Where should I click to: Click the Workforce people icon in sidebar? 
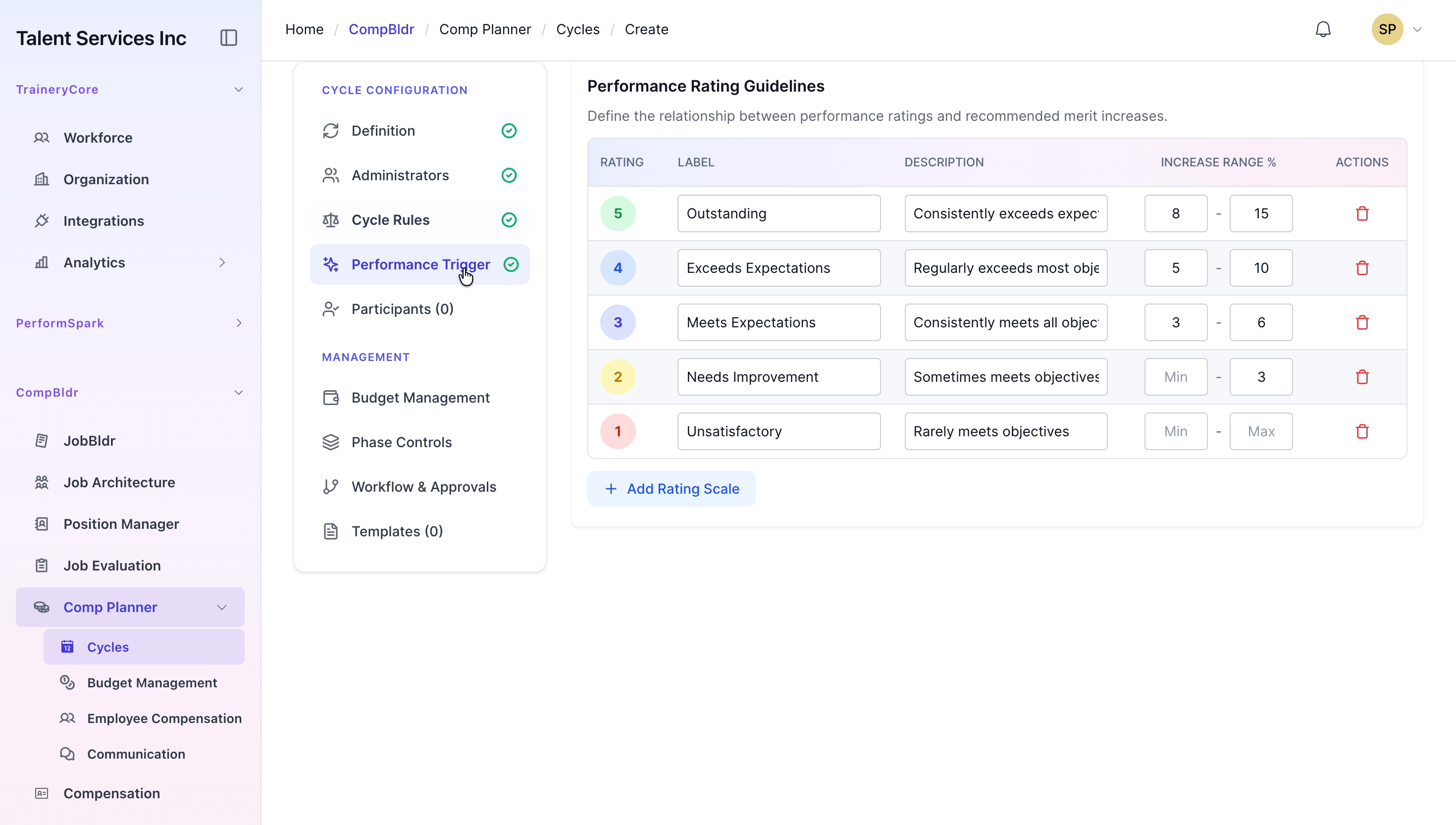coord(42,138)
